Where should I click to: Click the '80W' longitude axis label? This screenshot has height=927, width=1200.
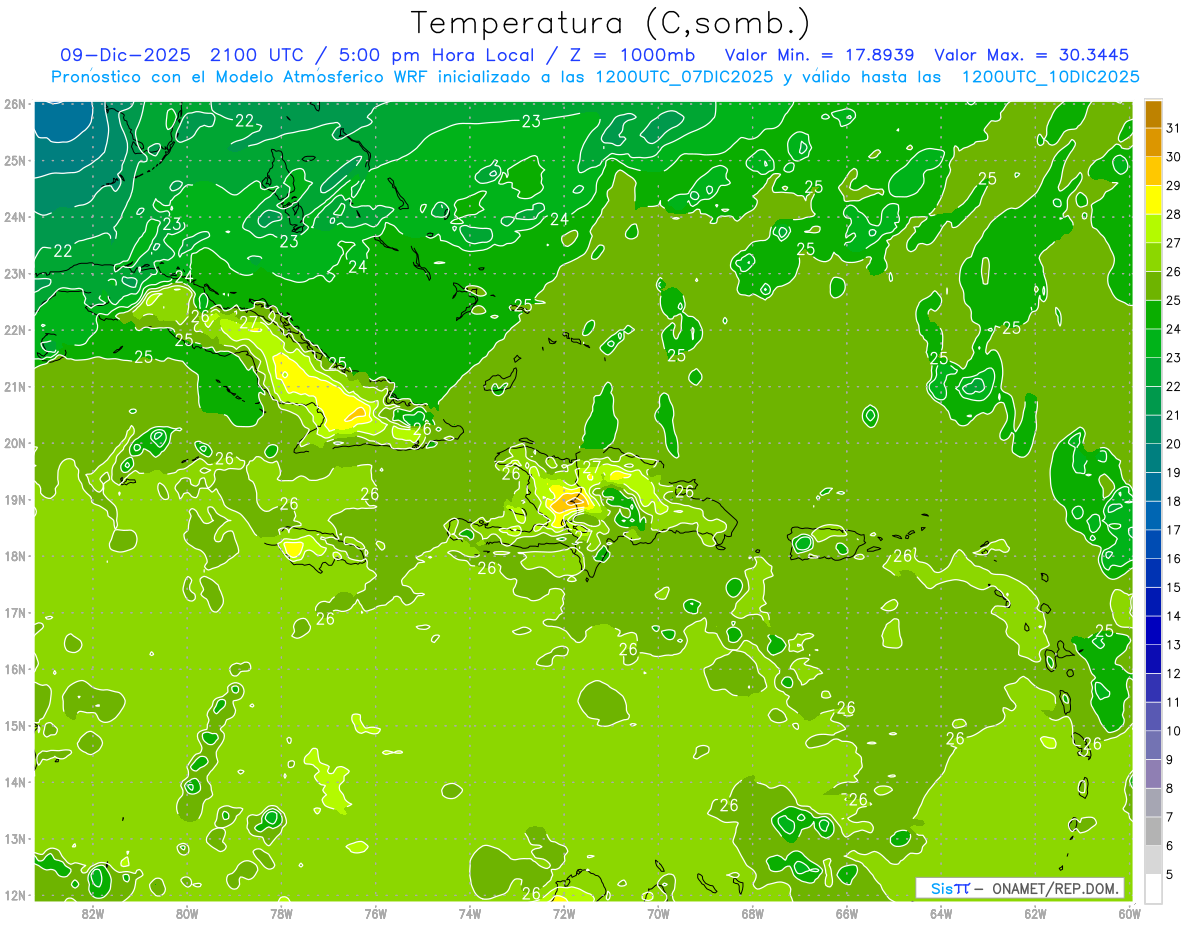pos(186,913)
